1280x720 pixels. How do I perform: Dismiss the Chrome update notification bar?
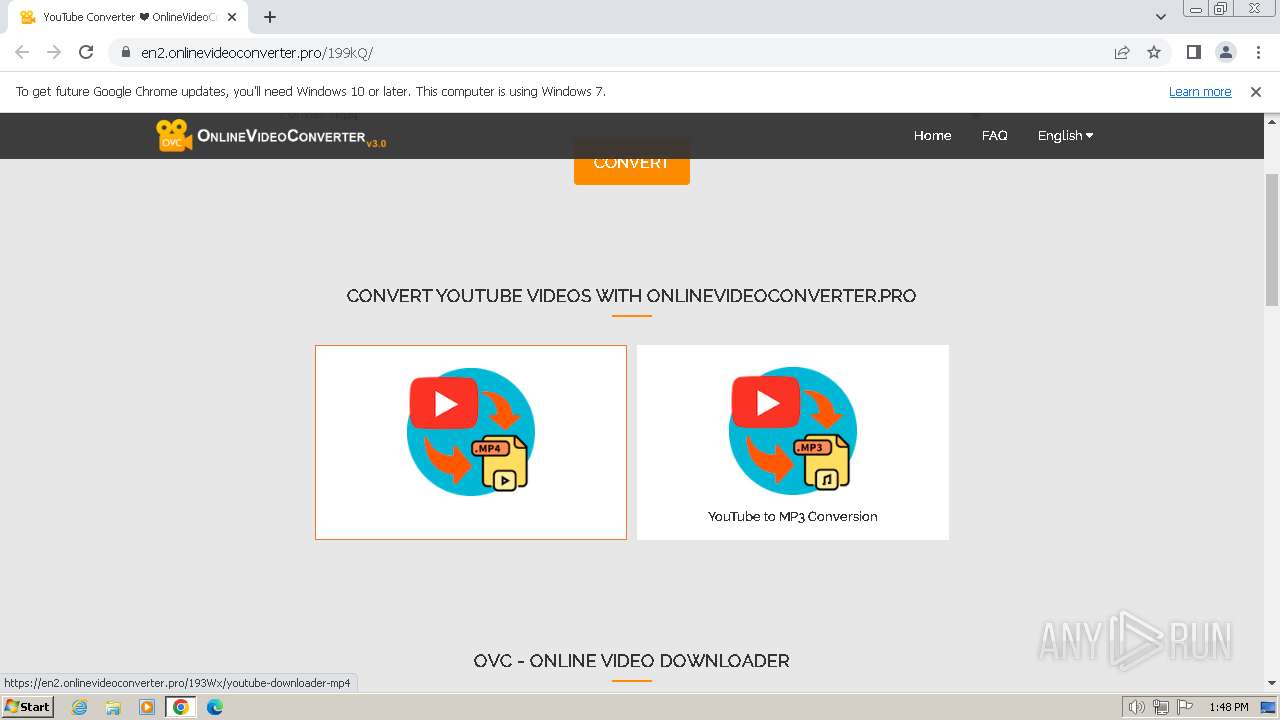click(x=1256, y=91)
